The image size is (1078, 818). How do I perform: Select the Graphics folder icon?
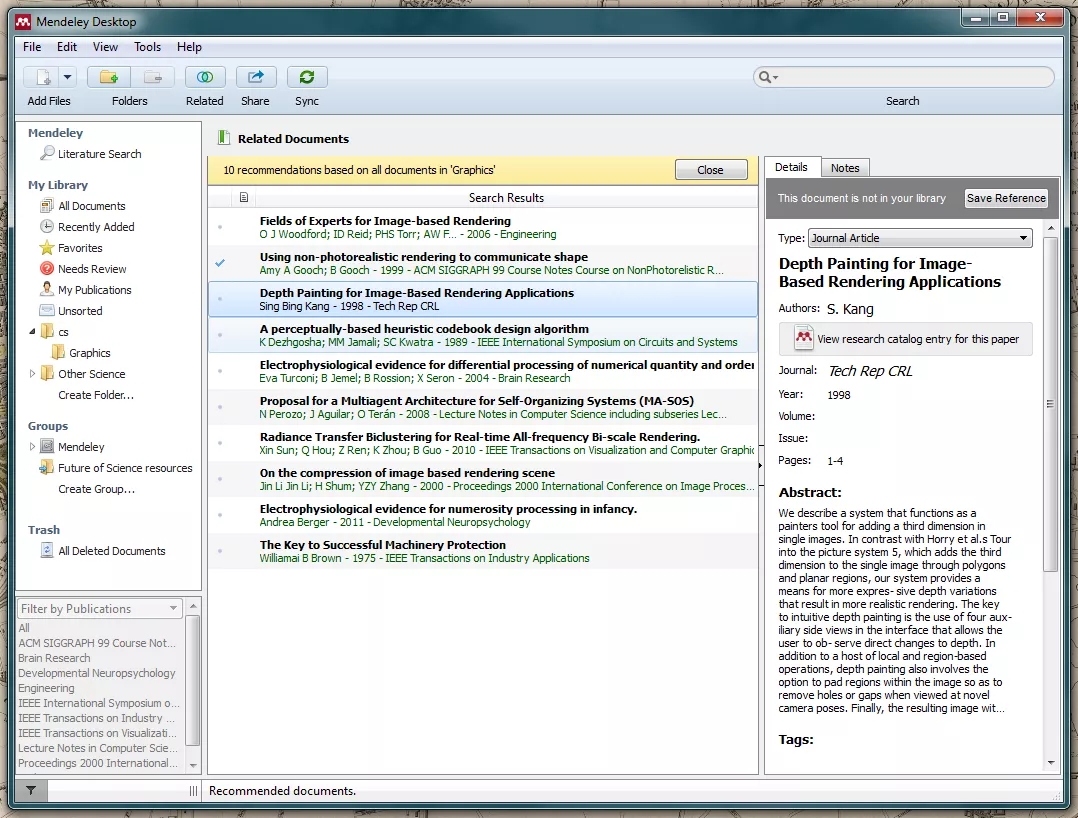[x=58, y=353]
